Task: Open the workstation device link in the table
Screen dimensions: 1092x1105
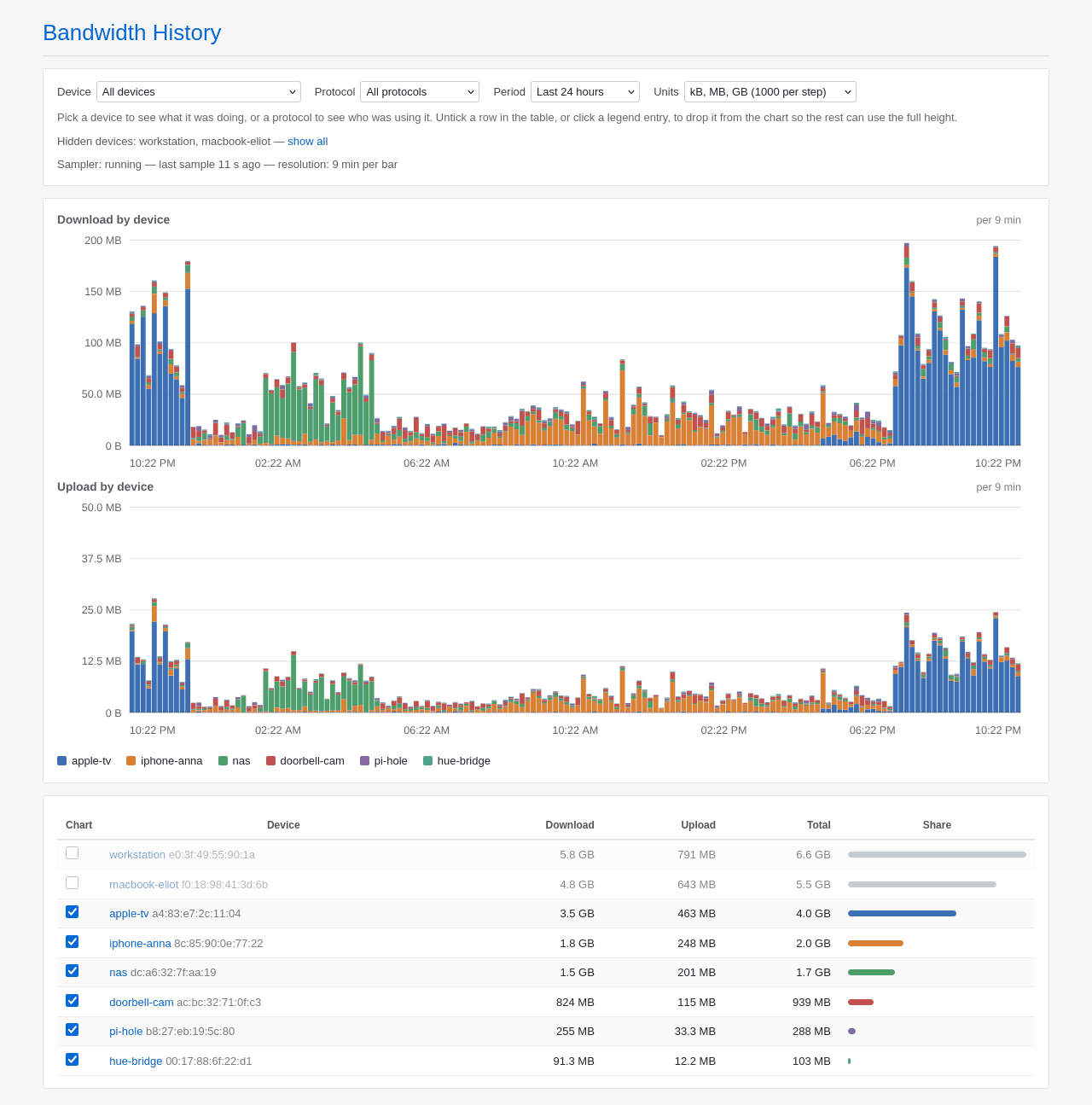Action: click(x=137, y=855)
